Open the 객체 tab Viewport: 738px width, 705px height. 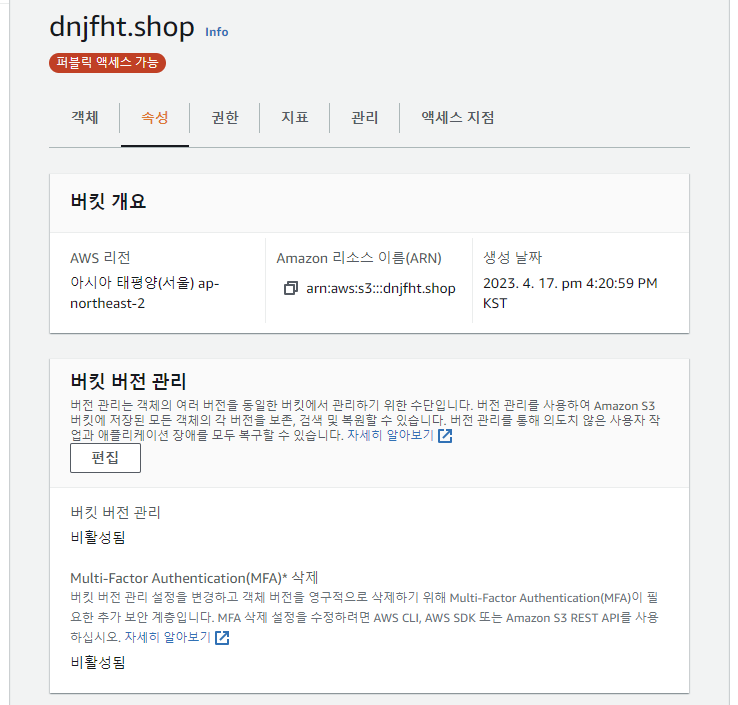coord(85,117)
